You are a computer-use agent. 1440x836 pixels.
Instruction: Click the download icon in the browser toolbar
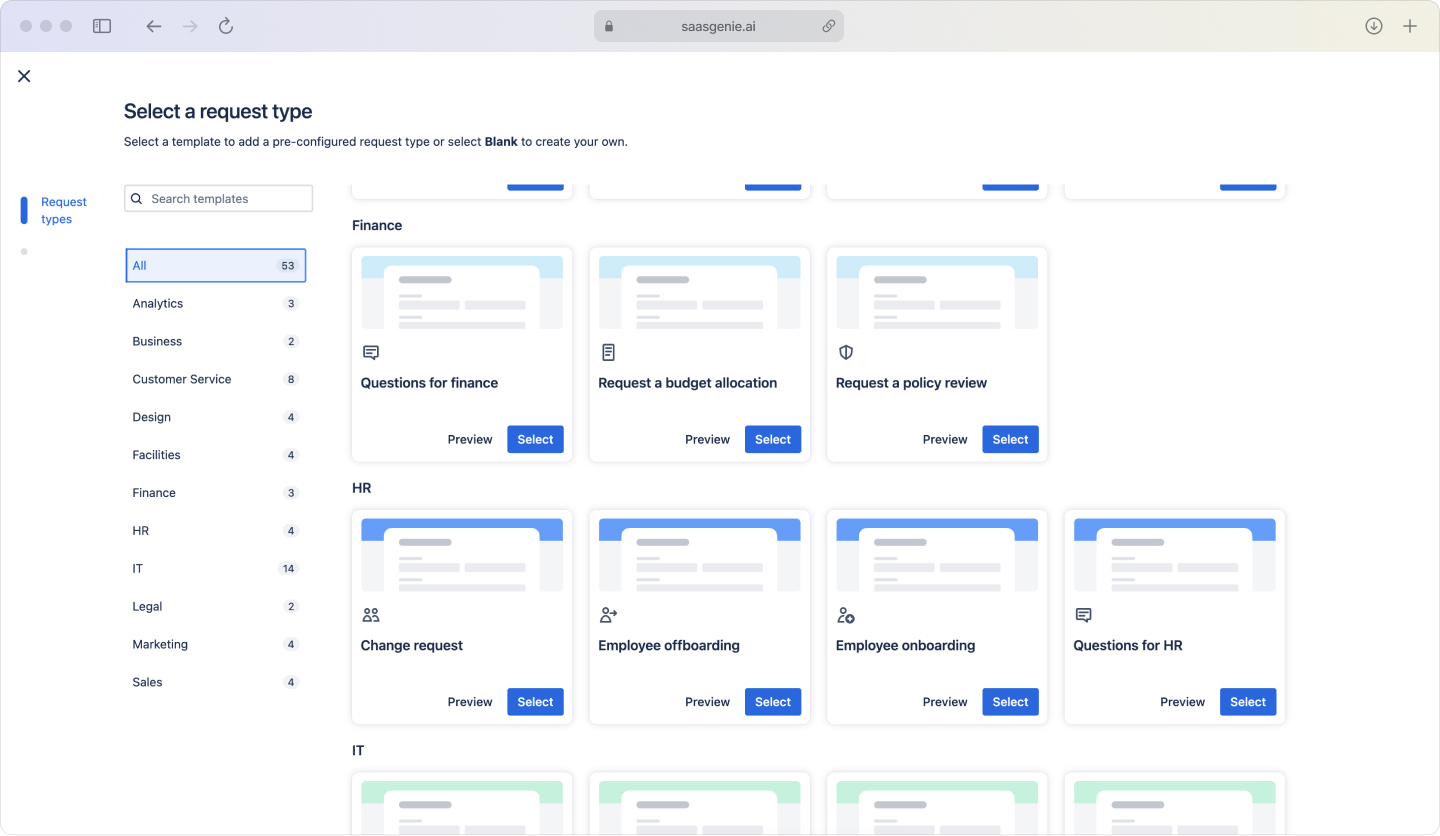1374,25
